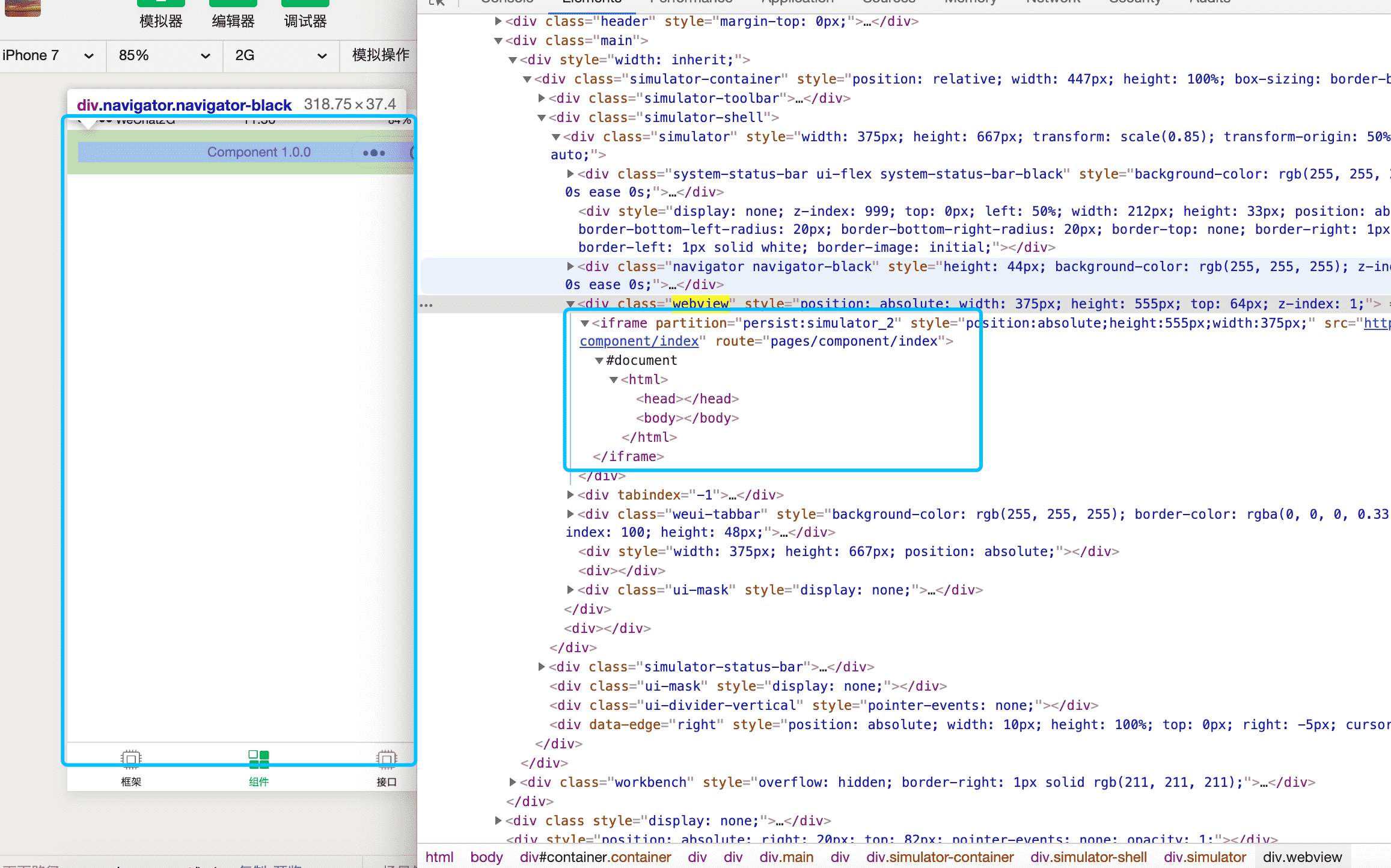Open the iPhone 7 device dropdown

coord(48,55)
